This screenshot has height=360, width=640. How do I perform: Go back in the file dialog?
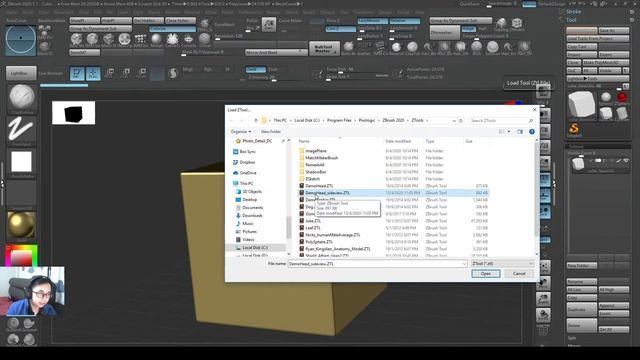coord(232,120)
